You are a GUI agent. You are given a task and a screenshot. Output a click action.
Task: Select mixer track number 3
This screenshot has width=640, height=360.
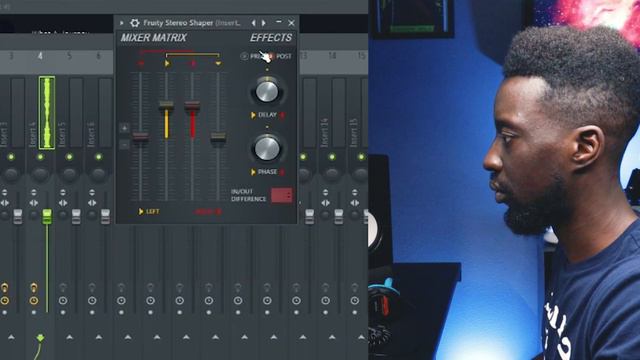(11, 56)
